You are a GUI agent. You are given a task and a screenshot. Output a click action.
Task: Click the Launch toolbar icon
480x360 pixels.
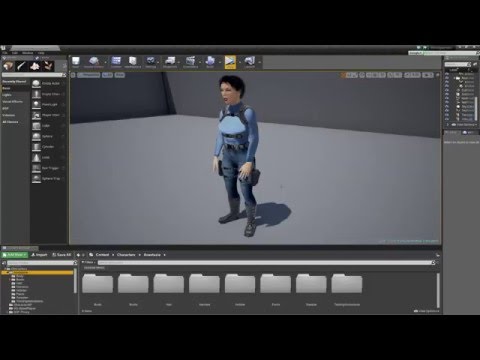[249, 61]
